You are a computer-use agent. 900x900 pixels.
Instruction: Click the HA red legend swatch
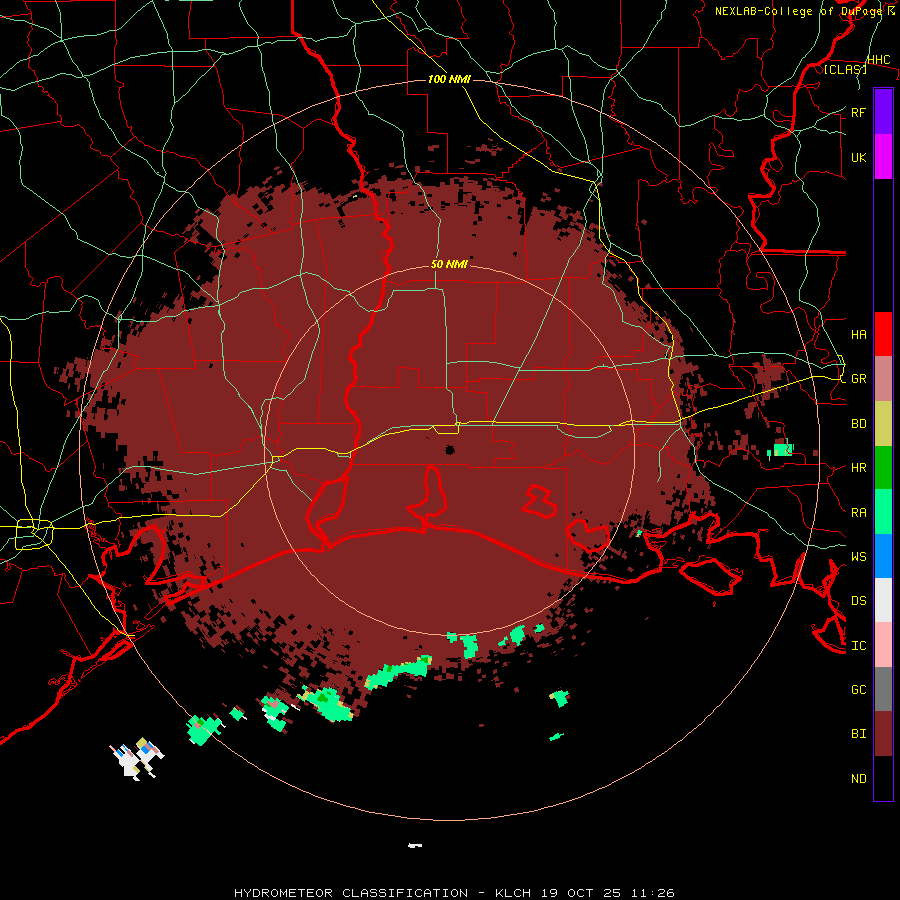point(883,334)
